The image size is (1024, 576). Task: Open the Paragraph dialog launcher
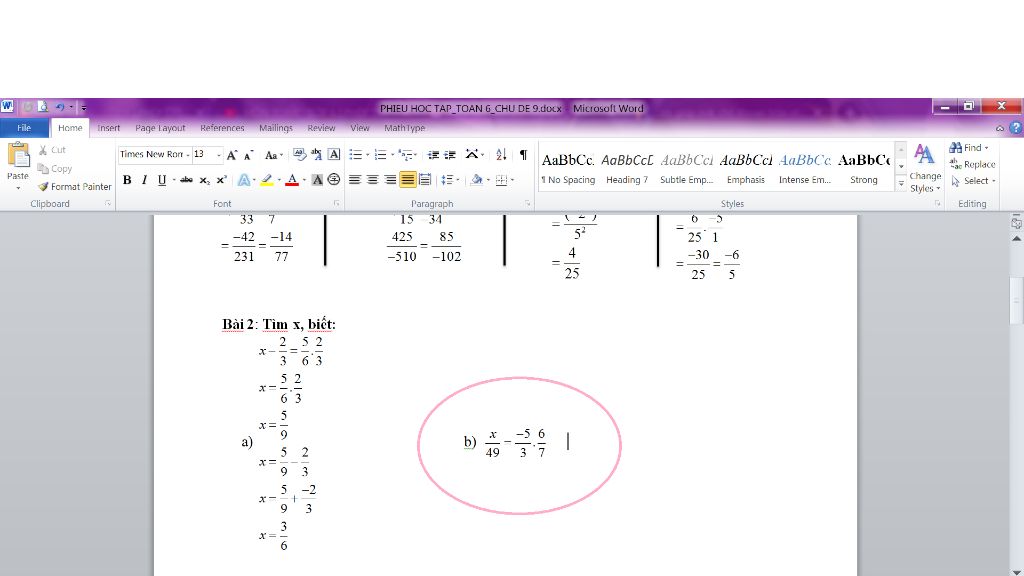click(x=527, y=204)
